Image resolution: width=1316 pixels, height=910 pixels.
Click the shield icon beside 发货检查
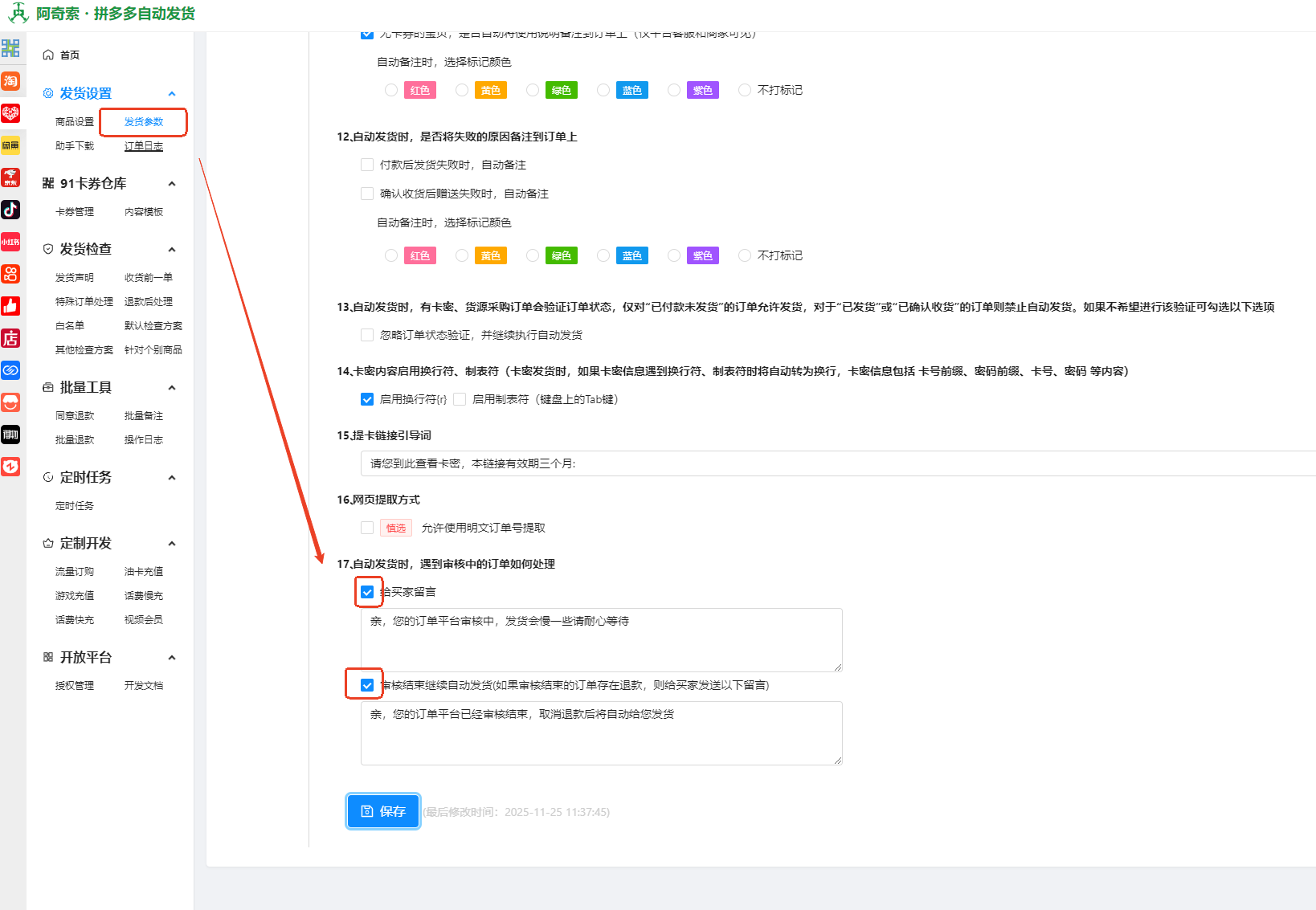48,249
